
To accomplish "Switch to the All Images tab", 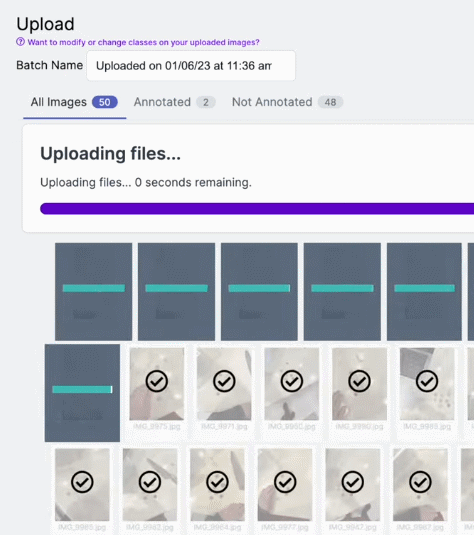I will [74, 102].
